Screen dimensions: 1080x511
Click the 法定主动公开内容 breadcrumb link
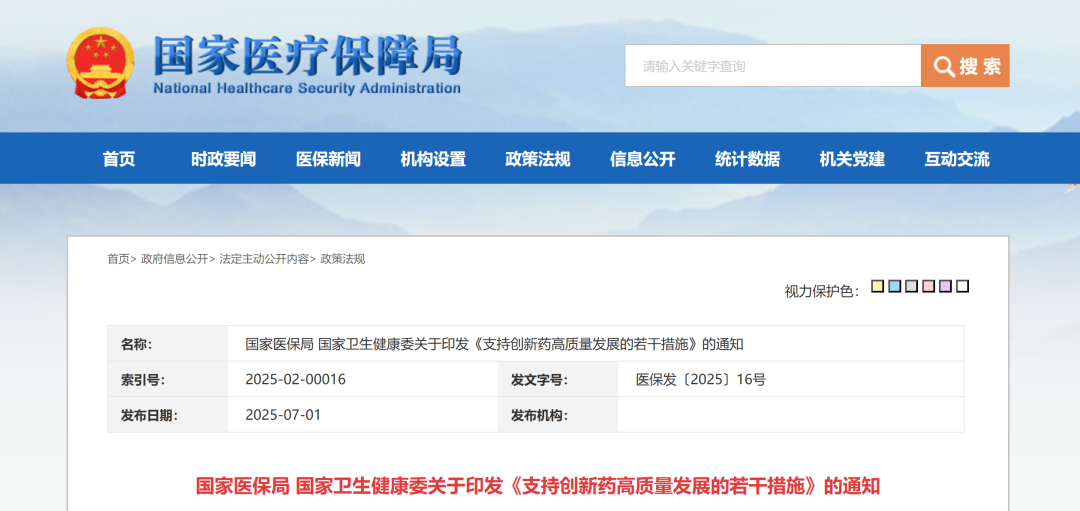point(264,259)
